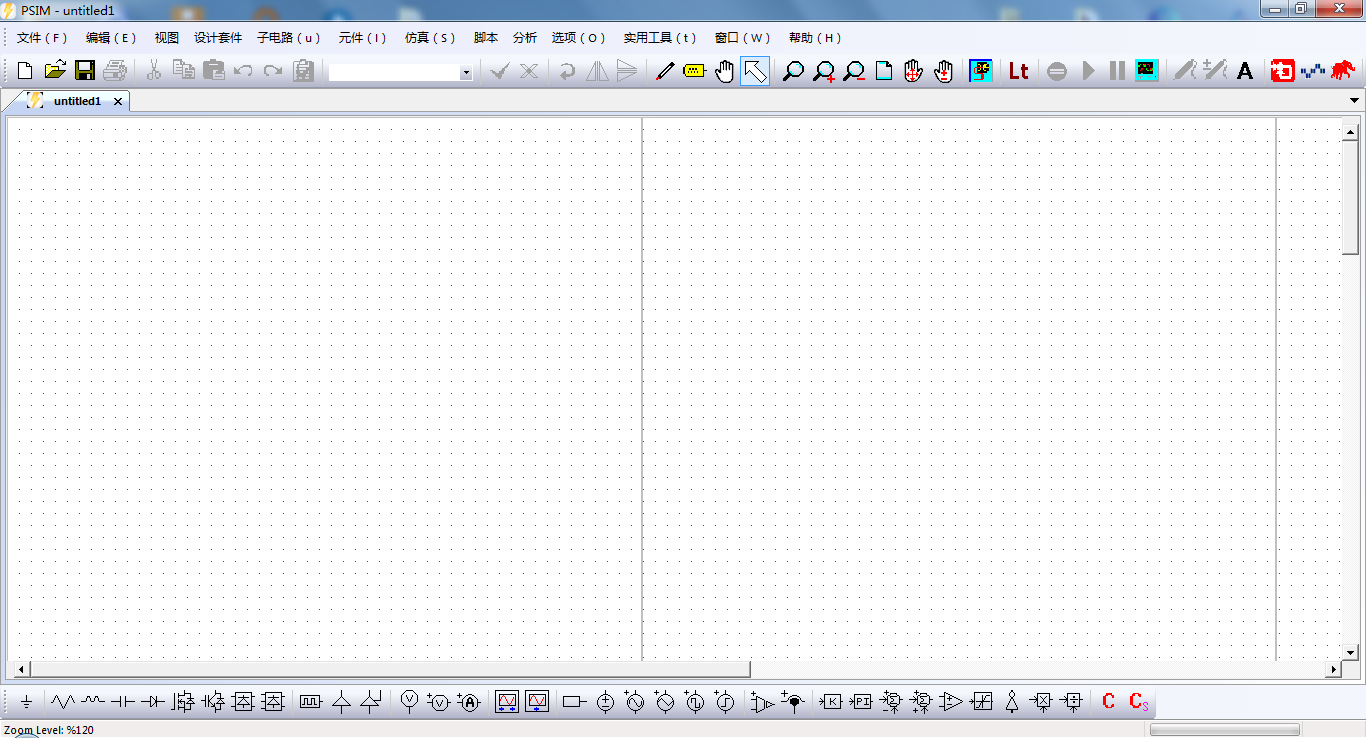Select the Wire pencil tool
1366x738 pixels.
tap(665, 71)
